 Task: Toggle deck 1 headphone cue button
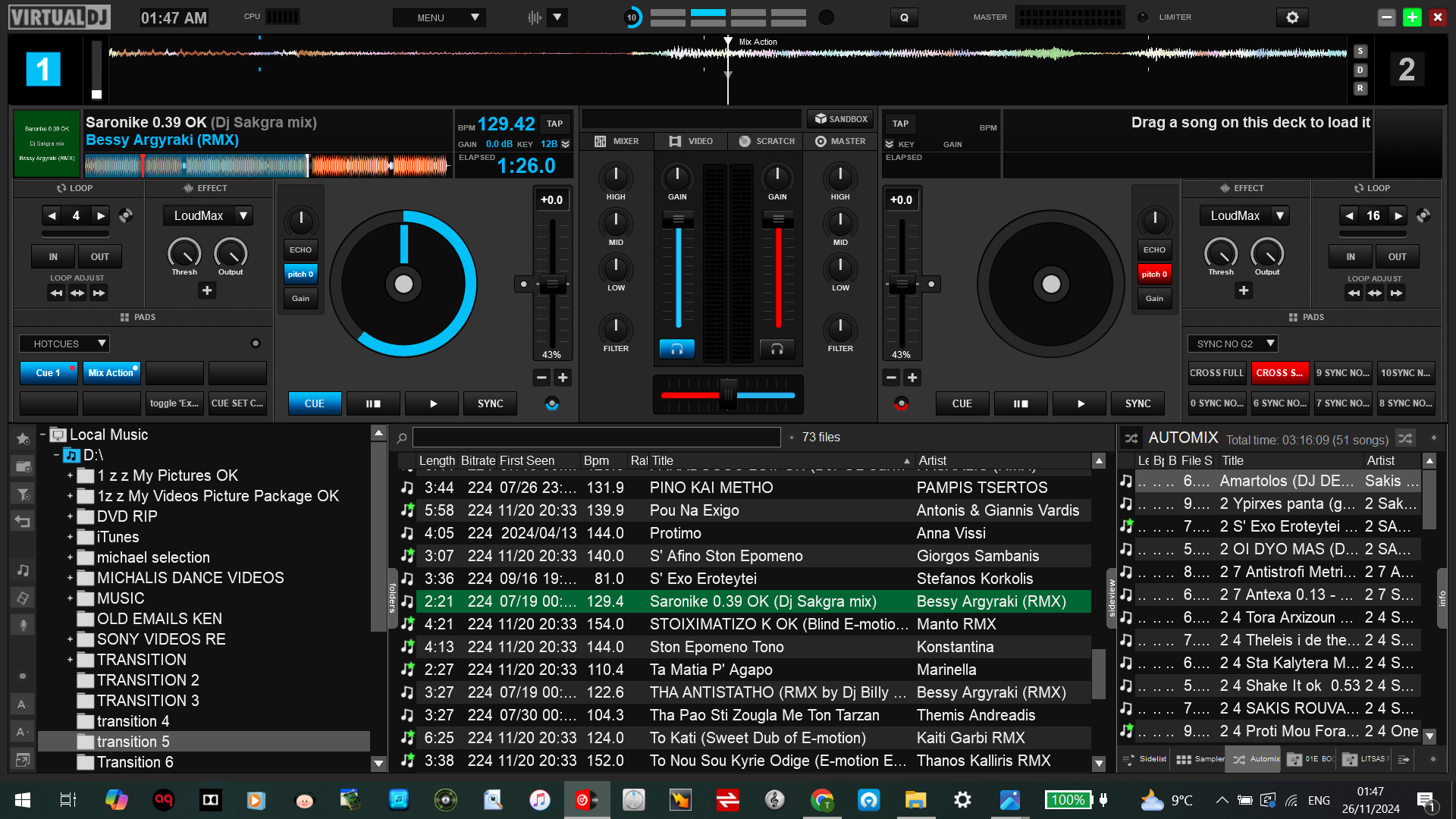[x=677, y=349]
